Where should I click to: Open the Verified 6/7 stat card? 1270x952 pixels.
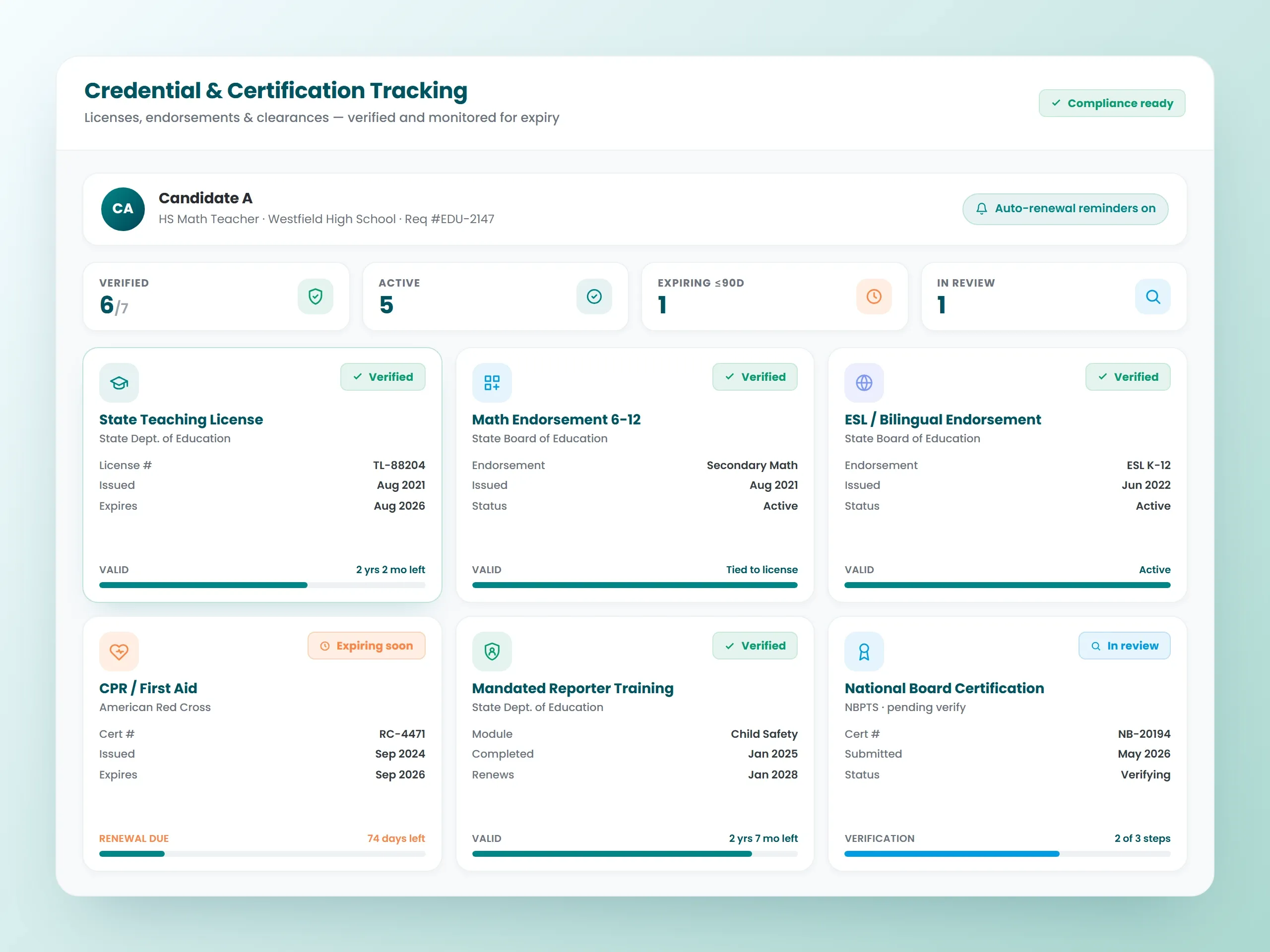click(216, 296)
